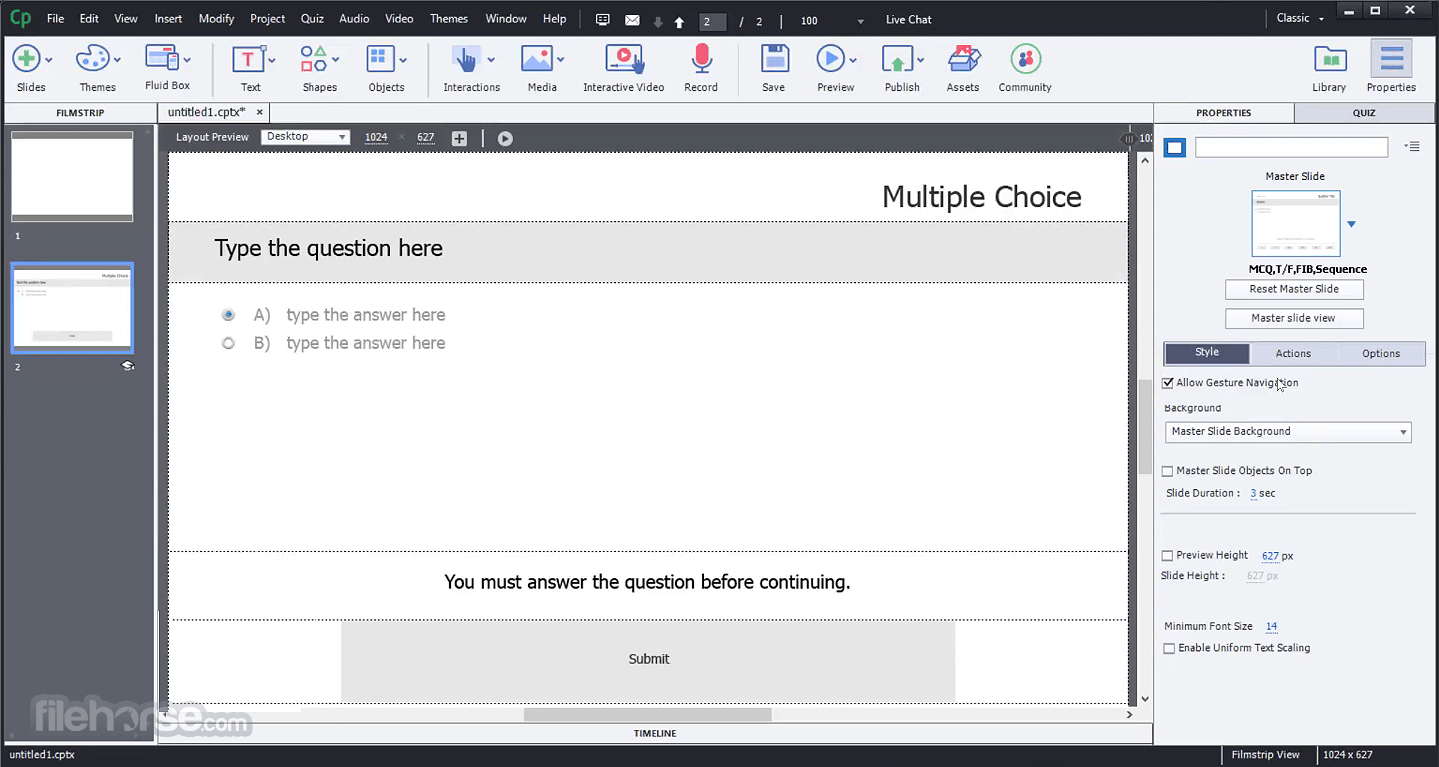The image size is (1439, 767).
Task: Click the horizontal scrollbar thumb under the slide
Action: pyautogui.click(x=647, y=715)
